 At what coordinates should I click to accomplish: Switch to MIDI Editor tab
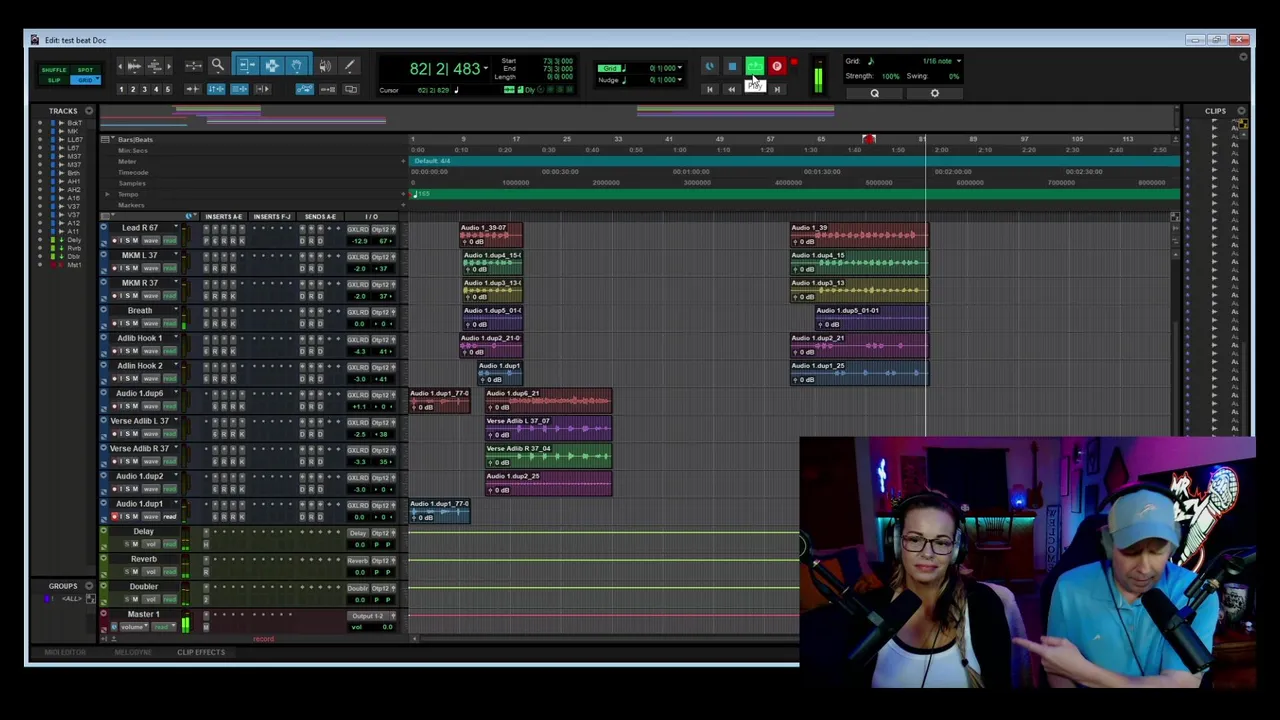point(65,652)
